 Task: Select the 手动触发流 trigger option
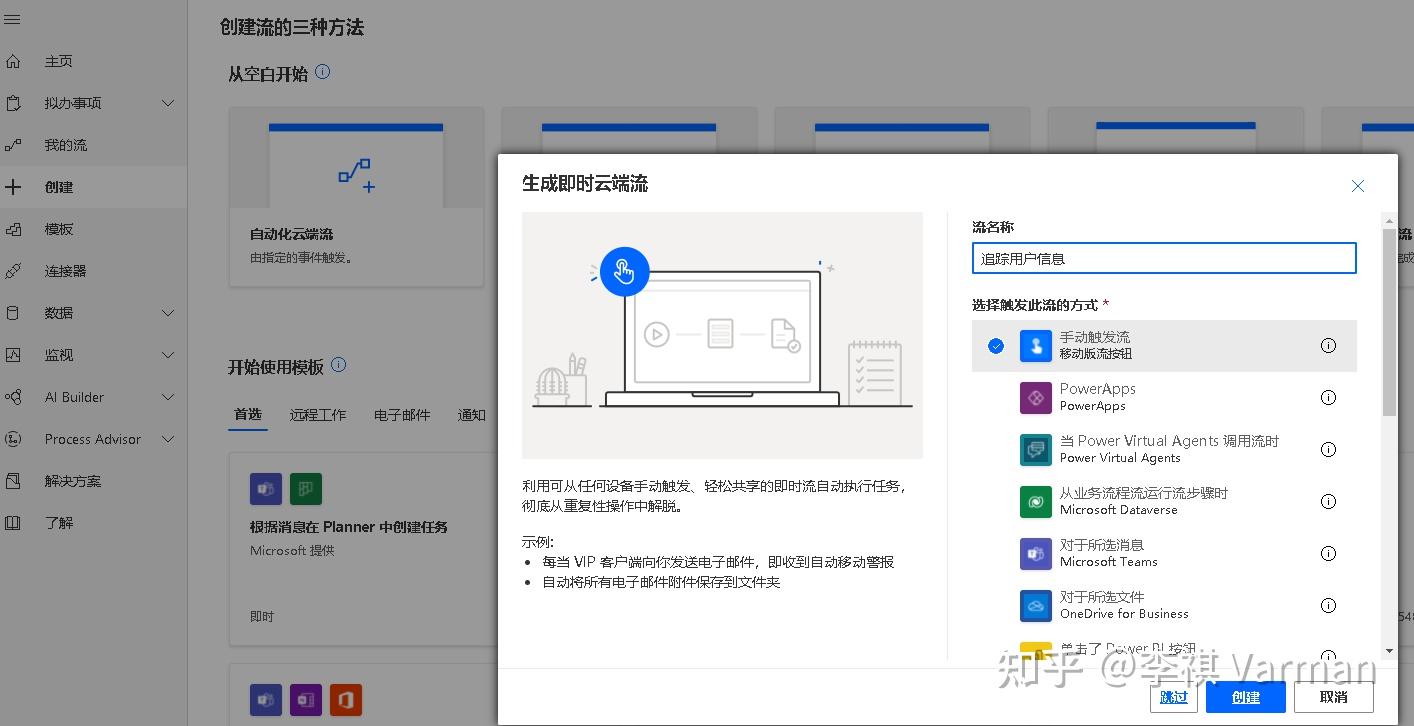tap(1150, 345)
